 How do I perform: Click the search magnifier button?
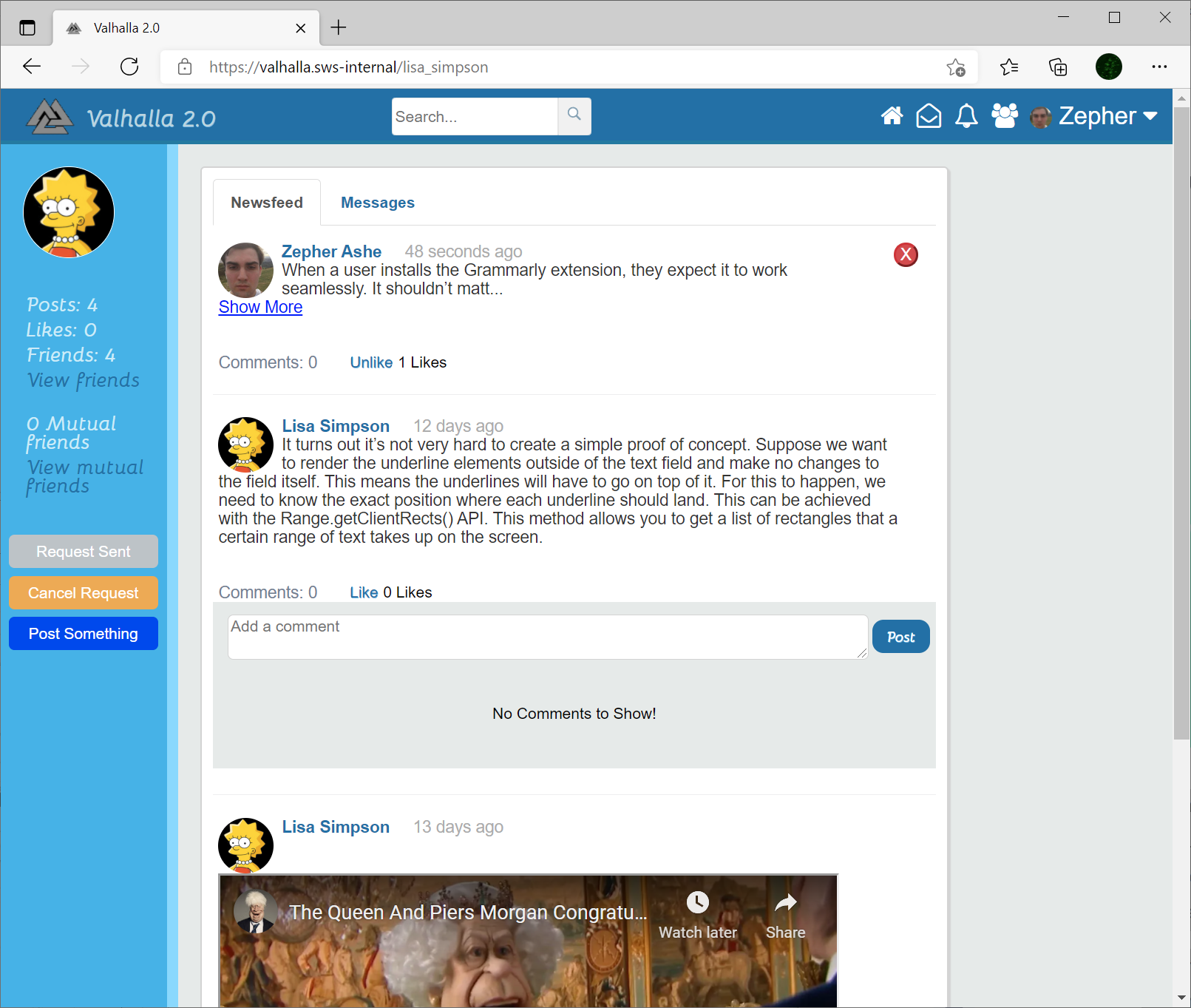tap(574, 116)
